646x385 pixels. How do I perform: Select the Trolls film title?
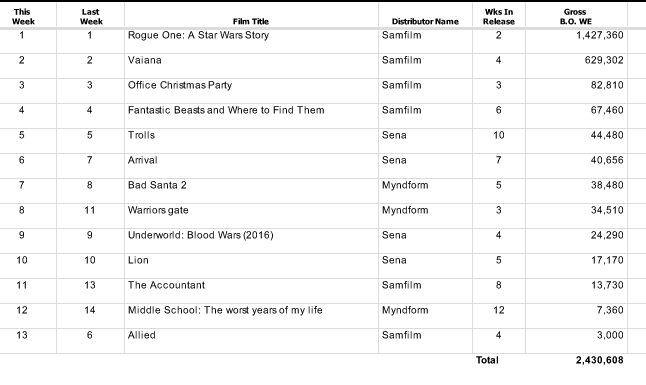[141, 135]
